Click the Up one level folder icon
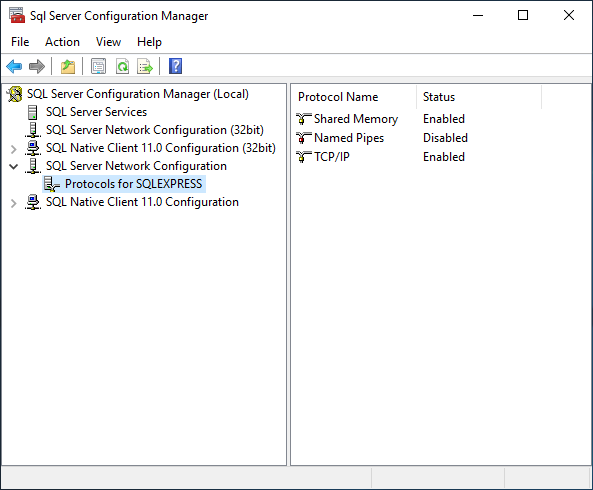The image size is (593, 490). coord(68,67)
